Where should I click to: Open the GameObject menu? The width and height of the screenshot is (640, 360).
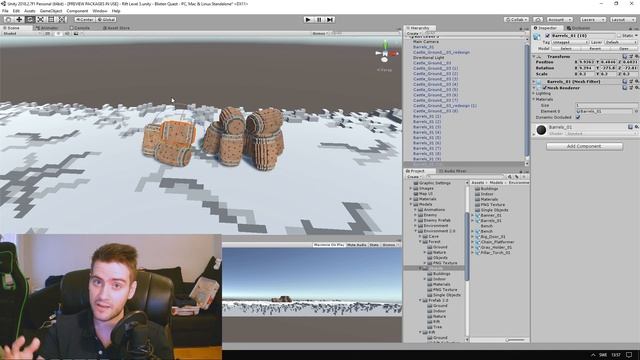(51, 11)
